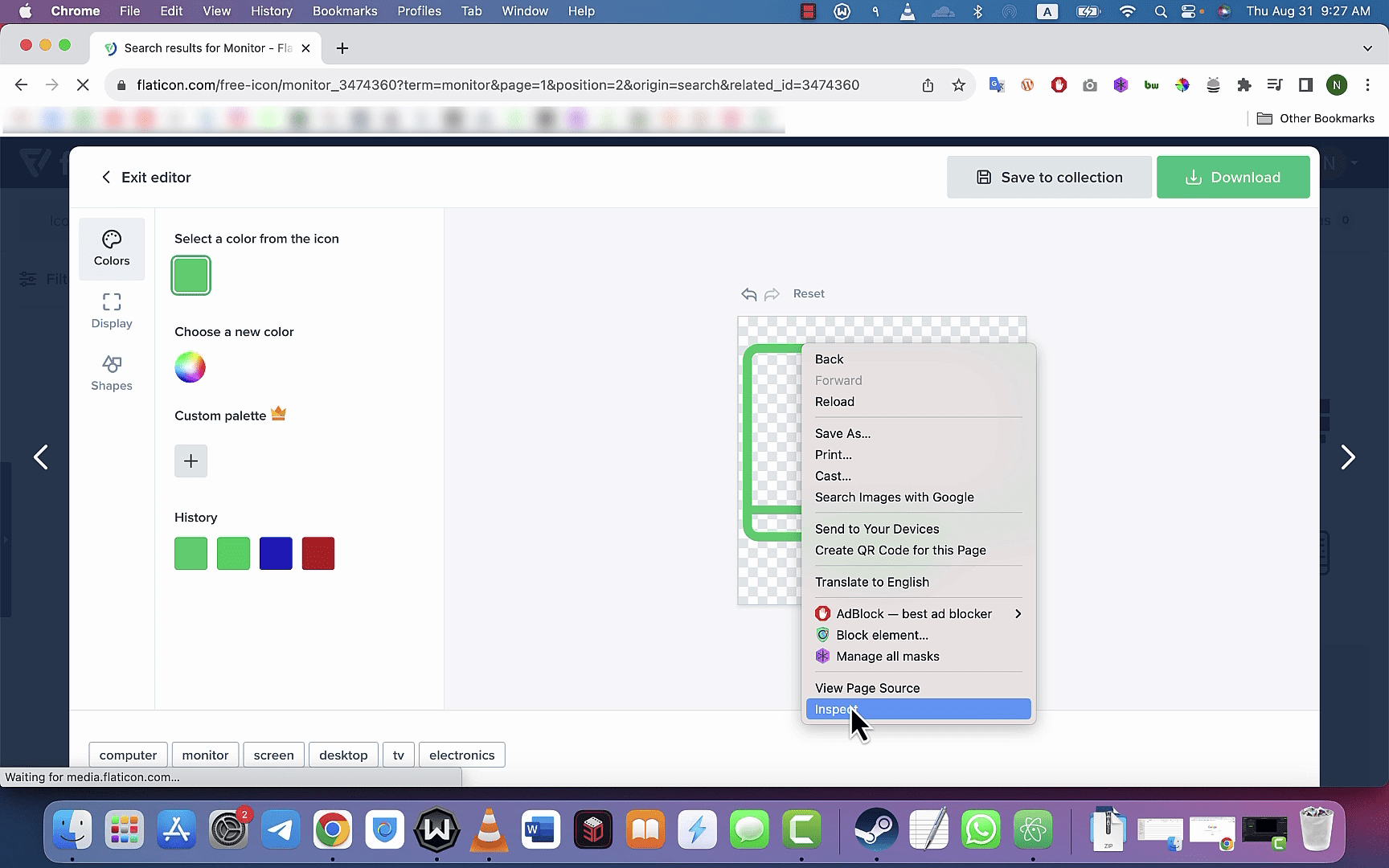Click the Google Translate extension icon
The image size is (1389, 868).
coord(997,85)
